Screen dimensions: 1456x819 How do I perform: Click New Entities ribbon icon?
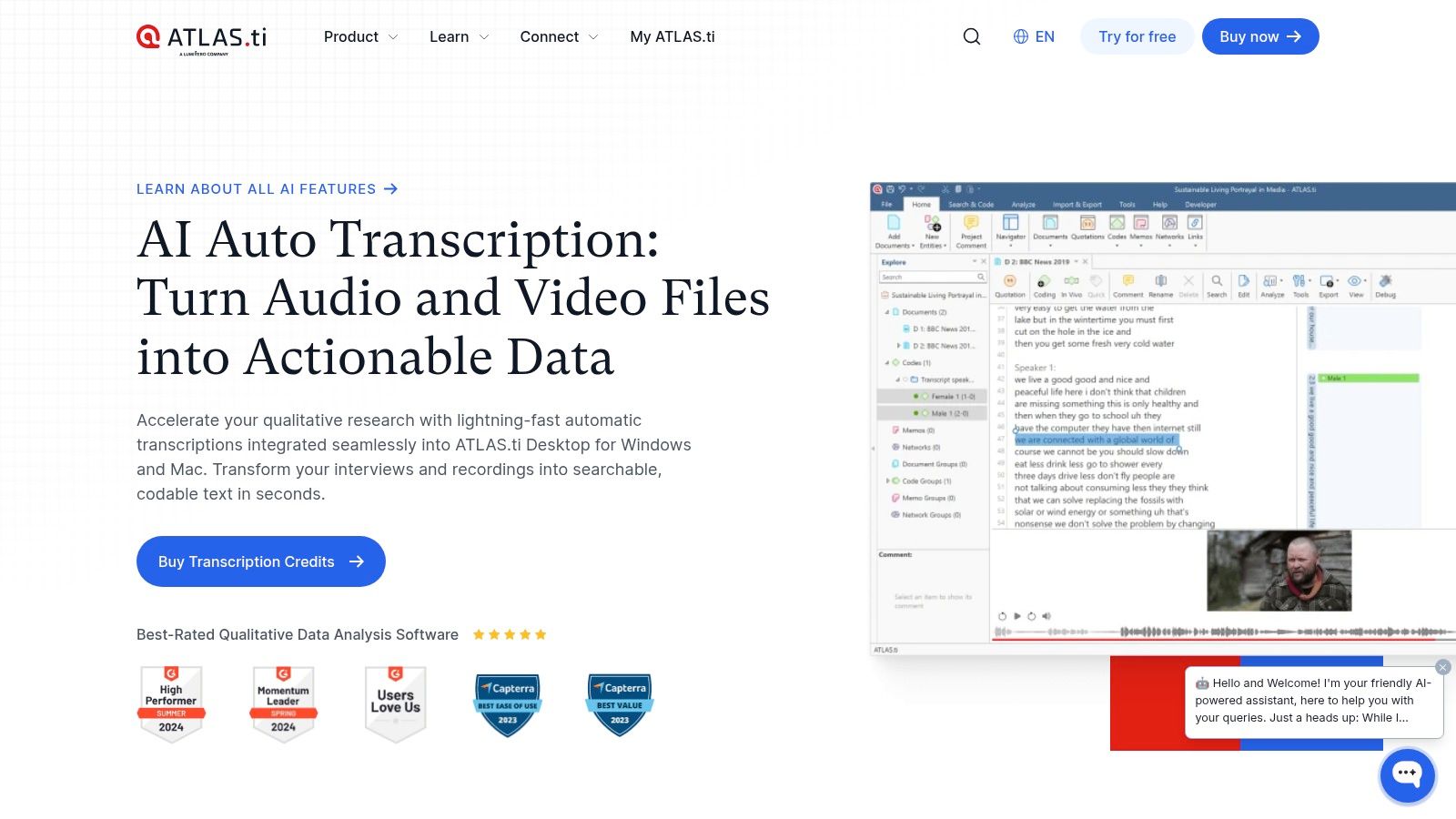[933, 232]
